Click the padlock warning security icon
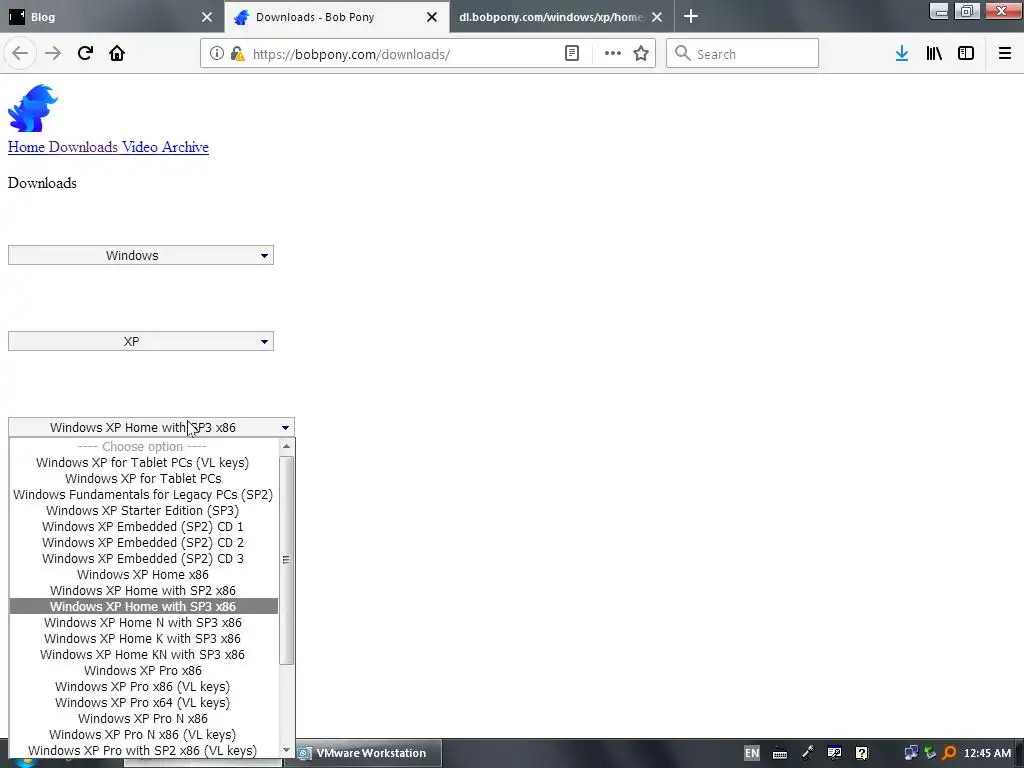Screen dimensions: 1024x768 click(237, 54)
